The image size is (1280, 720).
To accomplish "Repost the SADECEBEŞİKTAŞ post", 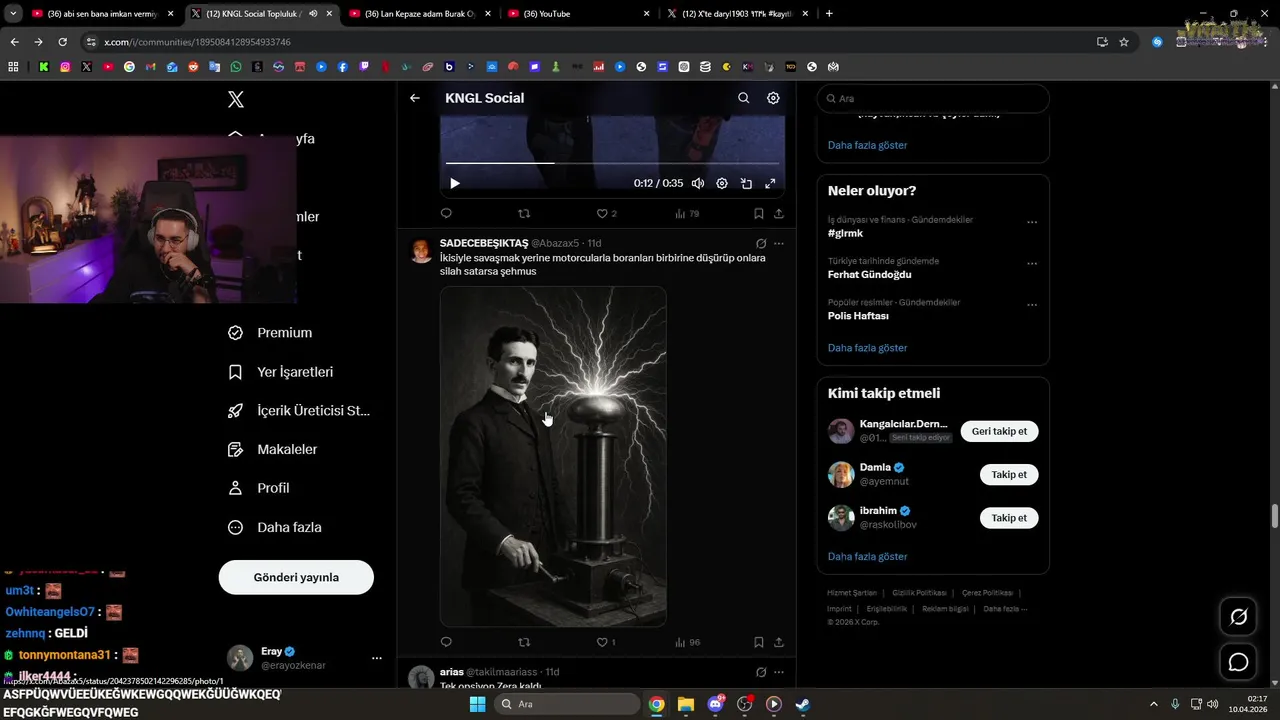I will click(x=524, y=642).
